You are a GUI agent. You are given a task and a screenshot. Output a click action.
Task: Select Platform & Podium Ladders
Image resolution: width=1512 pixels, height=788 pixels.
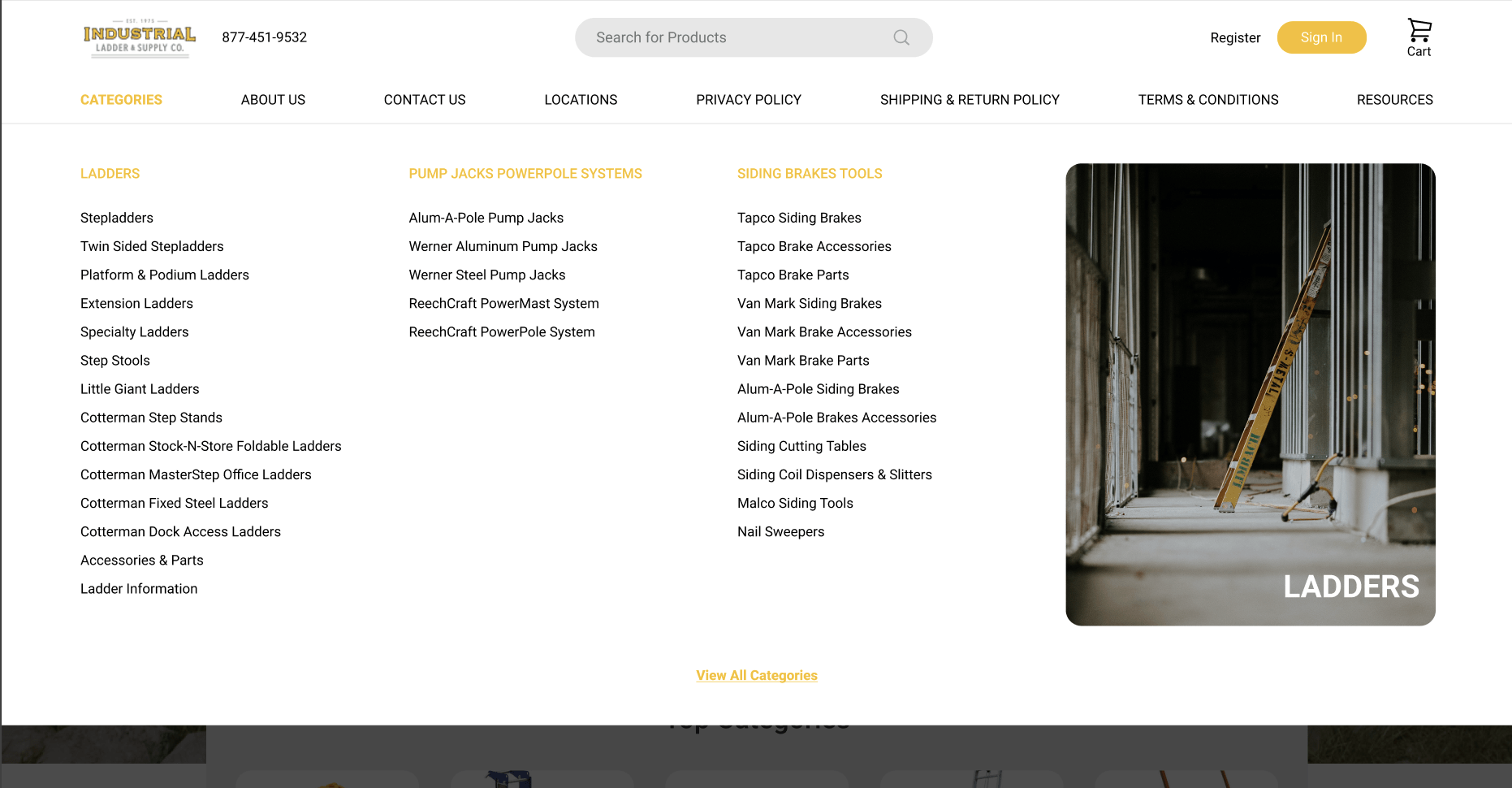(165, 275)
